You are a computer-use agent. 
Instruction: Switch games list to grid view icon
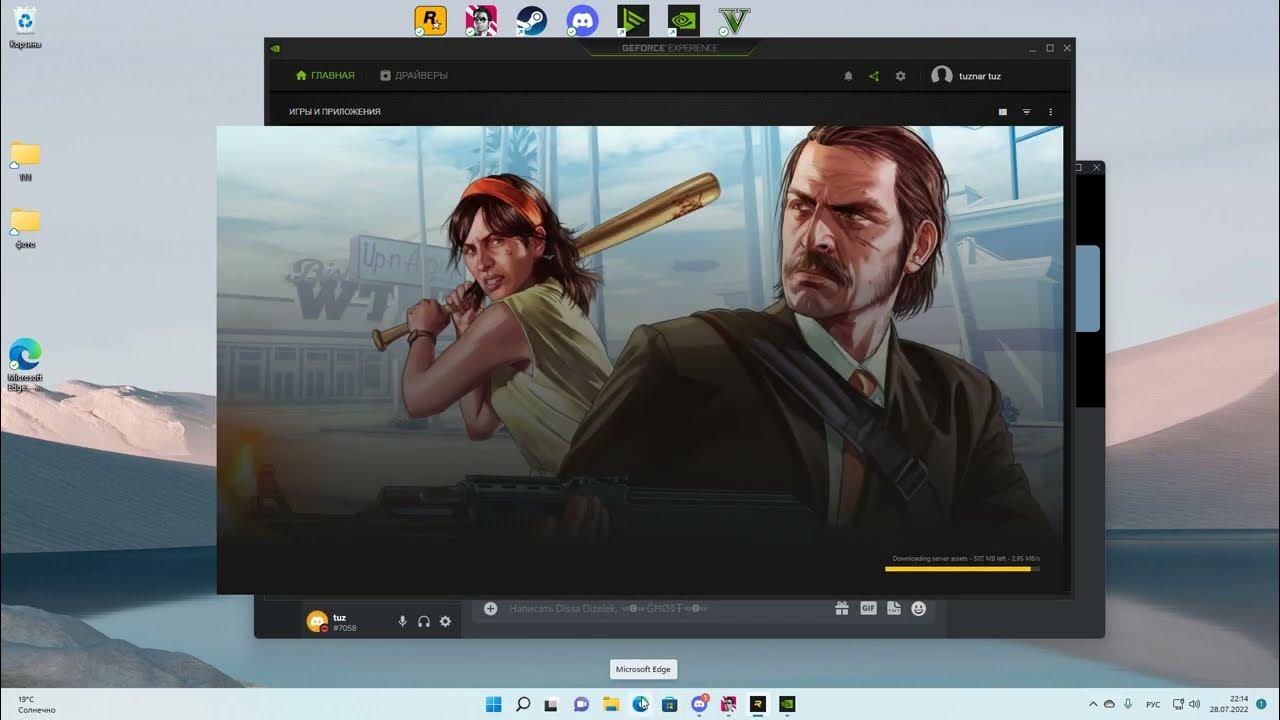point(1003,112)
